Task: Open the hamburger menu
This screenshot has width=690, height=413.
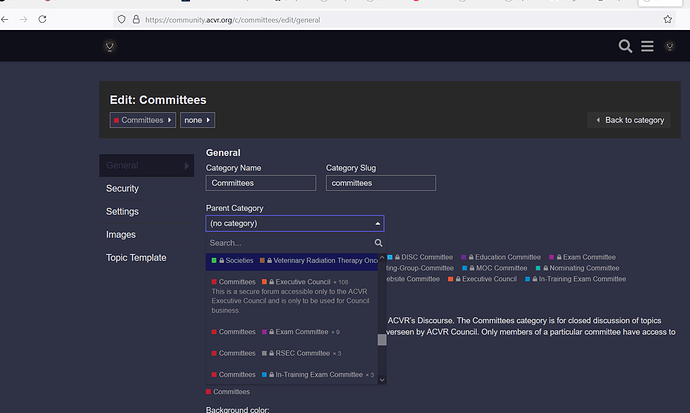Action: pyautogui.click(x=647, y=46)
